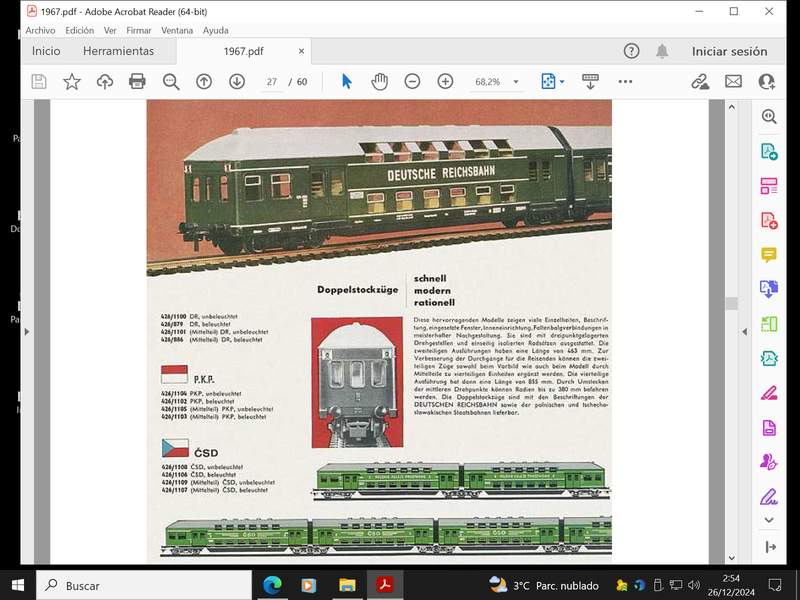
Task: Open the help question mark icon
Action: pos(632,51)
